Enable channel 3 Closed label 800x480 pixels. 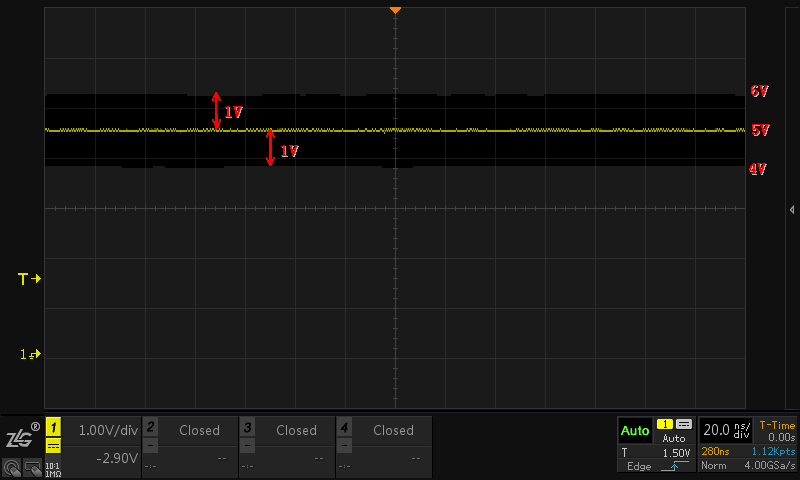296,431
